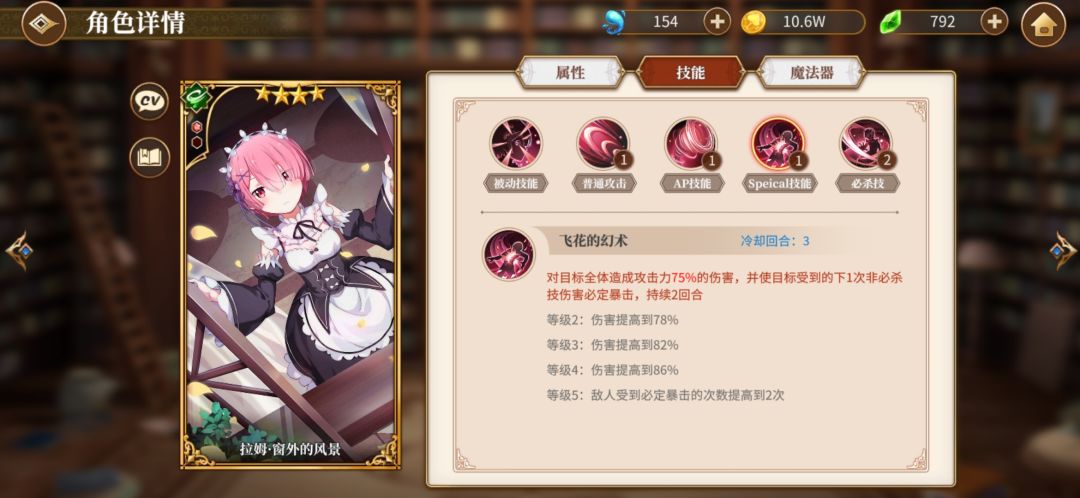Switch to the 属性 attributes tab
1080x498 pixels.
[x=570, y=72]
